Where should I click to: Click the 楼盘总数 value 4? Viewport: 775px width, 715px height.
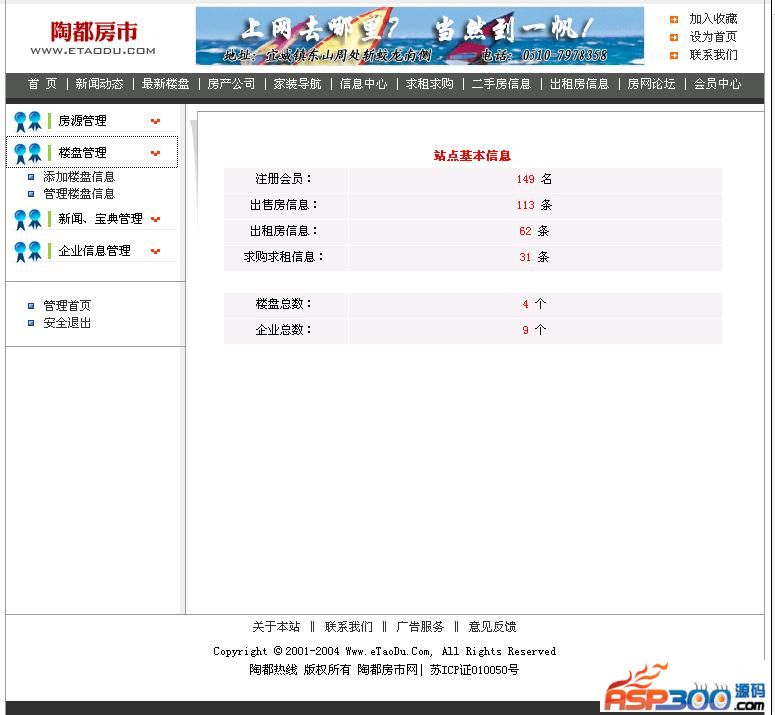point(525,304)
